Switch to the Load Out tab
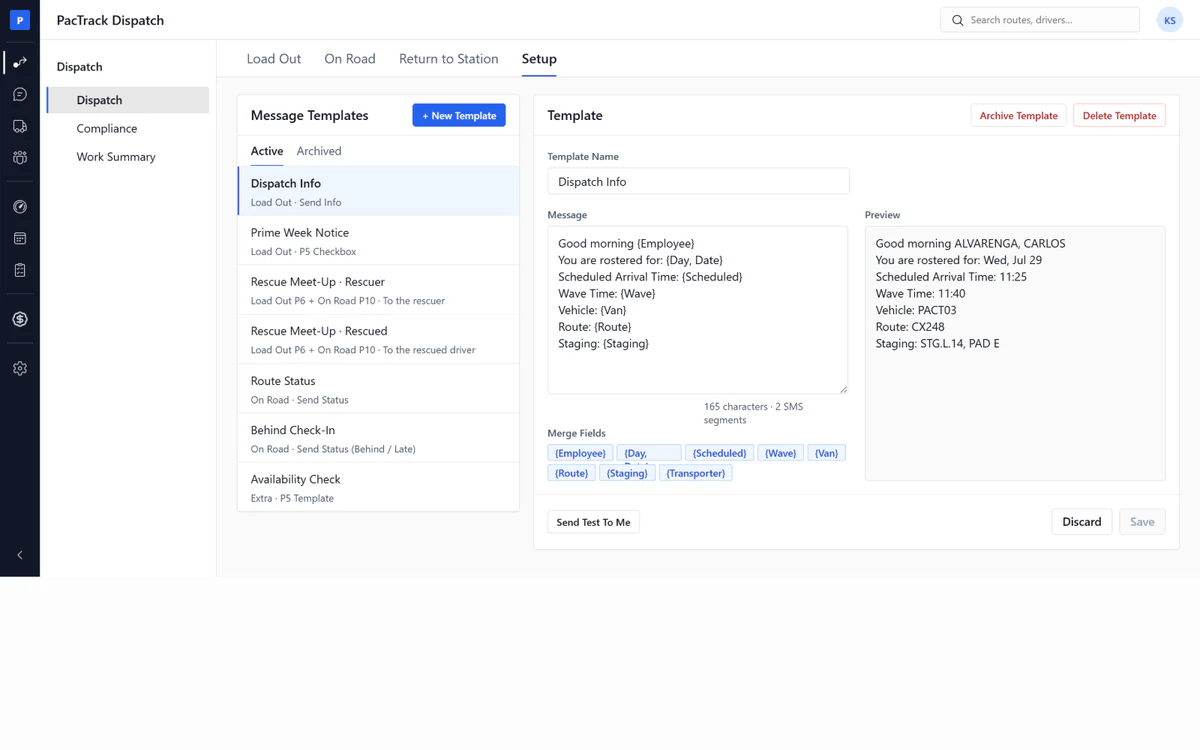Viewport: 1200px width, 750px height. pos(274,59)
